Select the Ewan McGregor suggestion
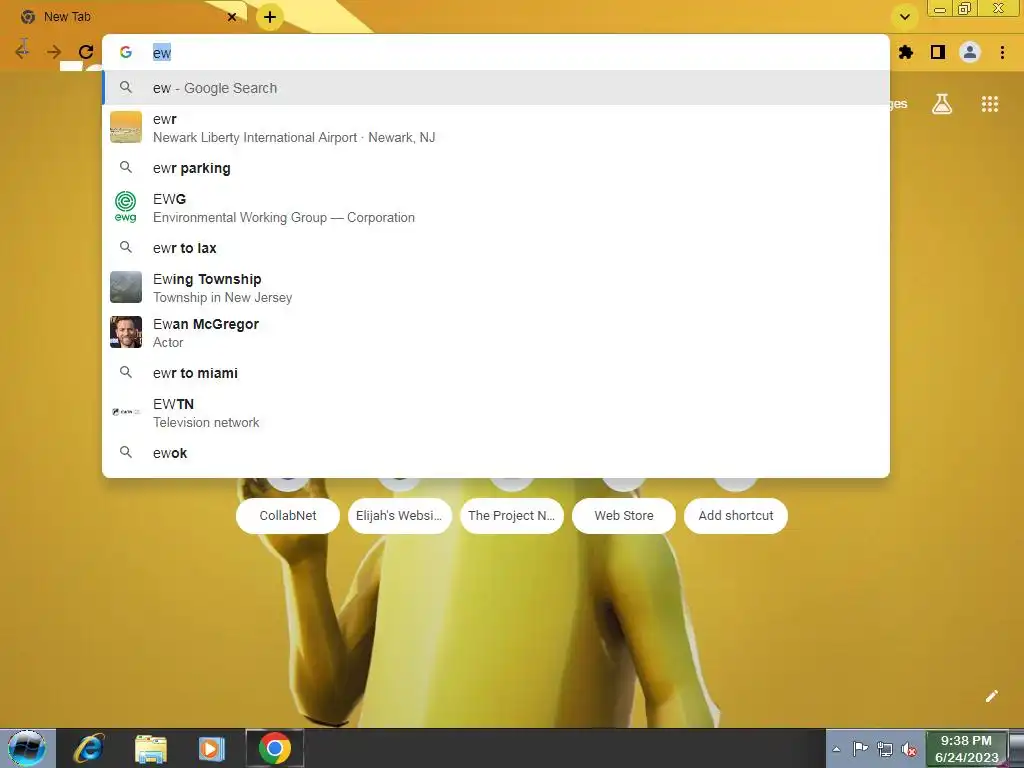This screenshot has height=768, width=1024. click(x=496, y=333)
